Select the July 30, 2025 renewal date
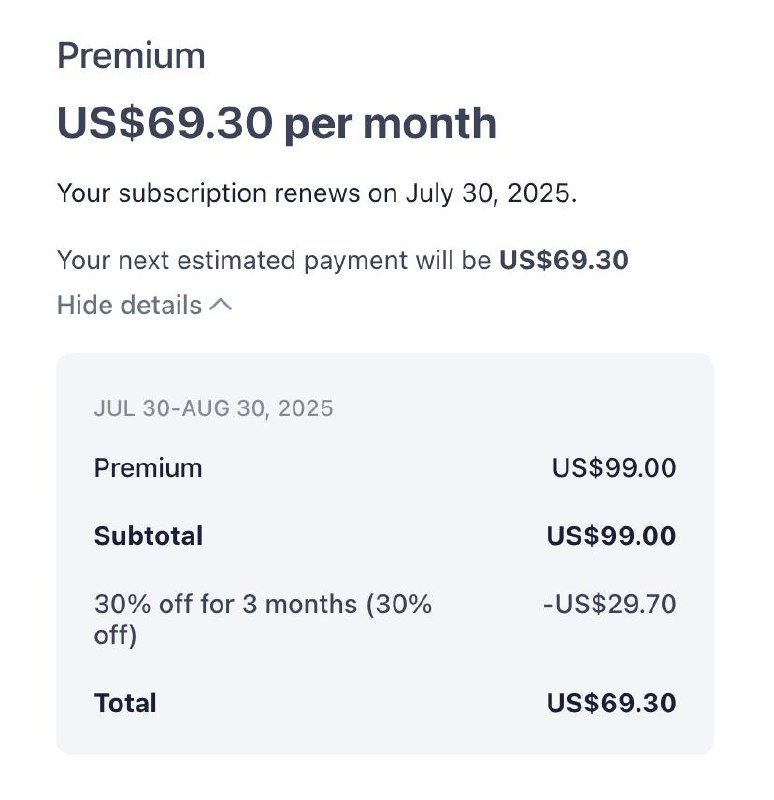 point(488,193)
